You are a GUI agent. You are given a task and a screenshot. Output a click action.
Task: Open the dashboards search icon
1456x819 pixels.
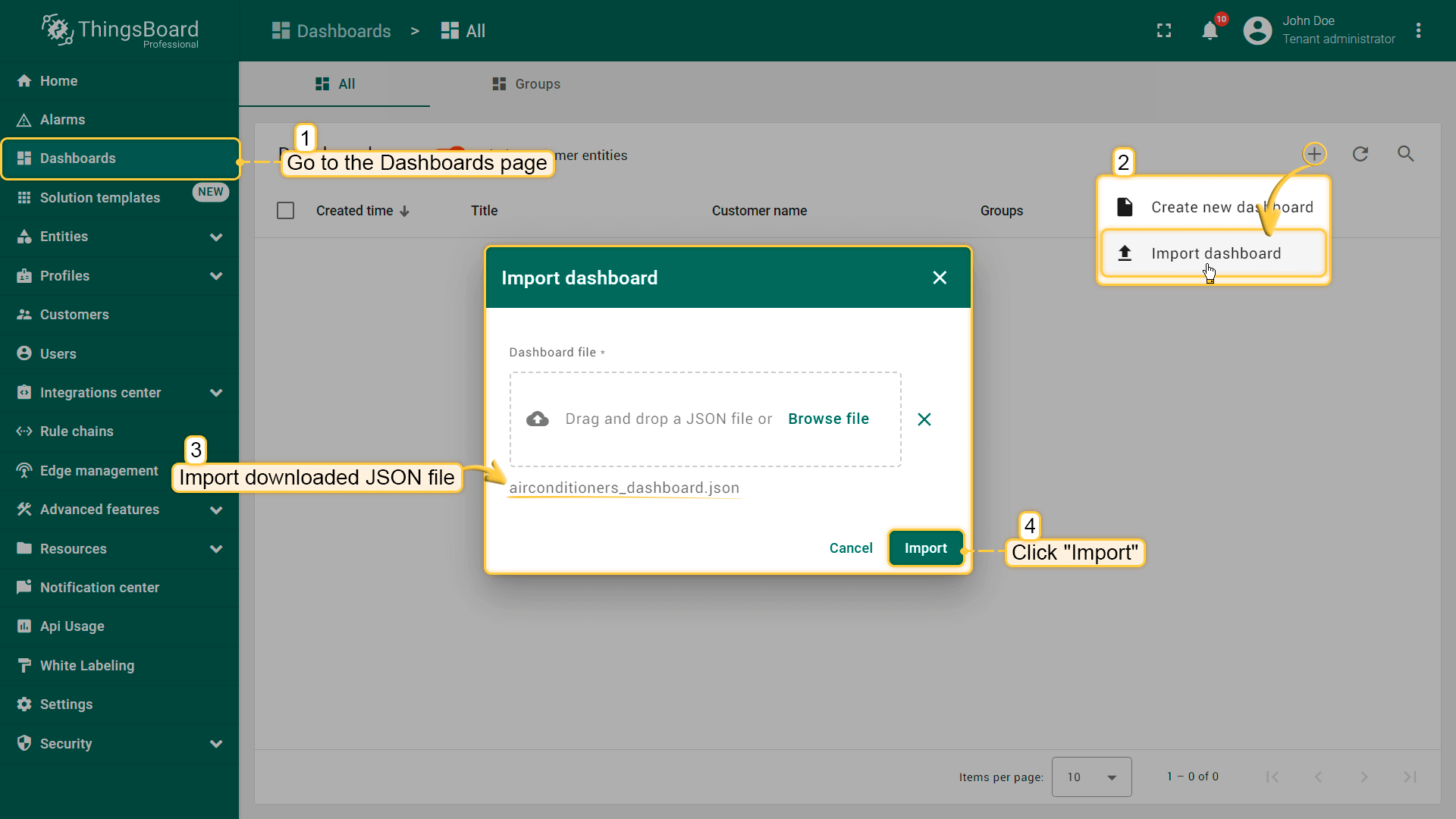[x=1406, y=154]
